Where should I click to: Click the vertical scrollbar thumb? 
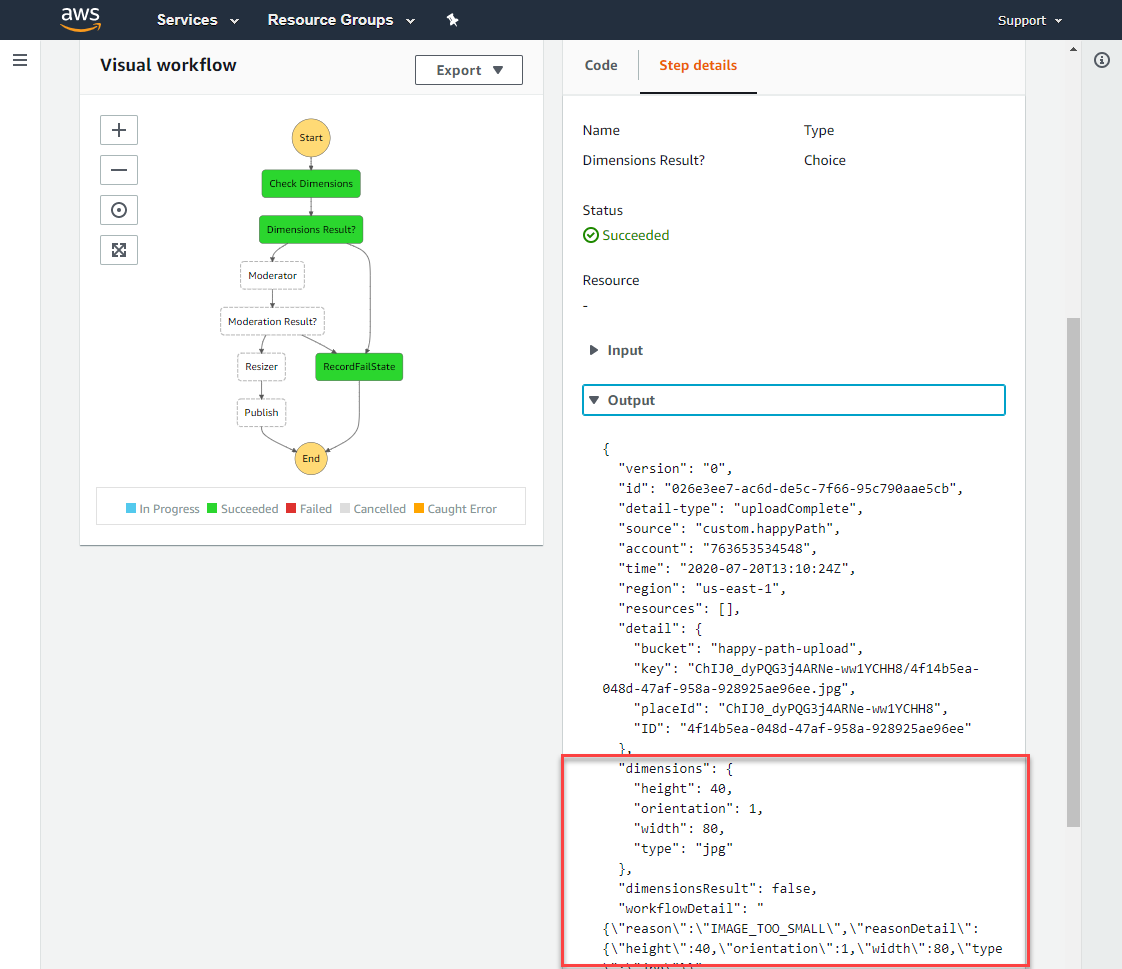pos(1073,573)
